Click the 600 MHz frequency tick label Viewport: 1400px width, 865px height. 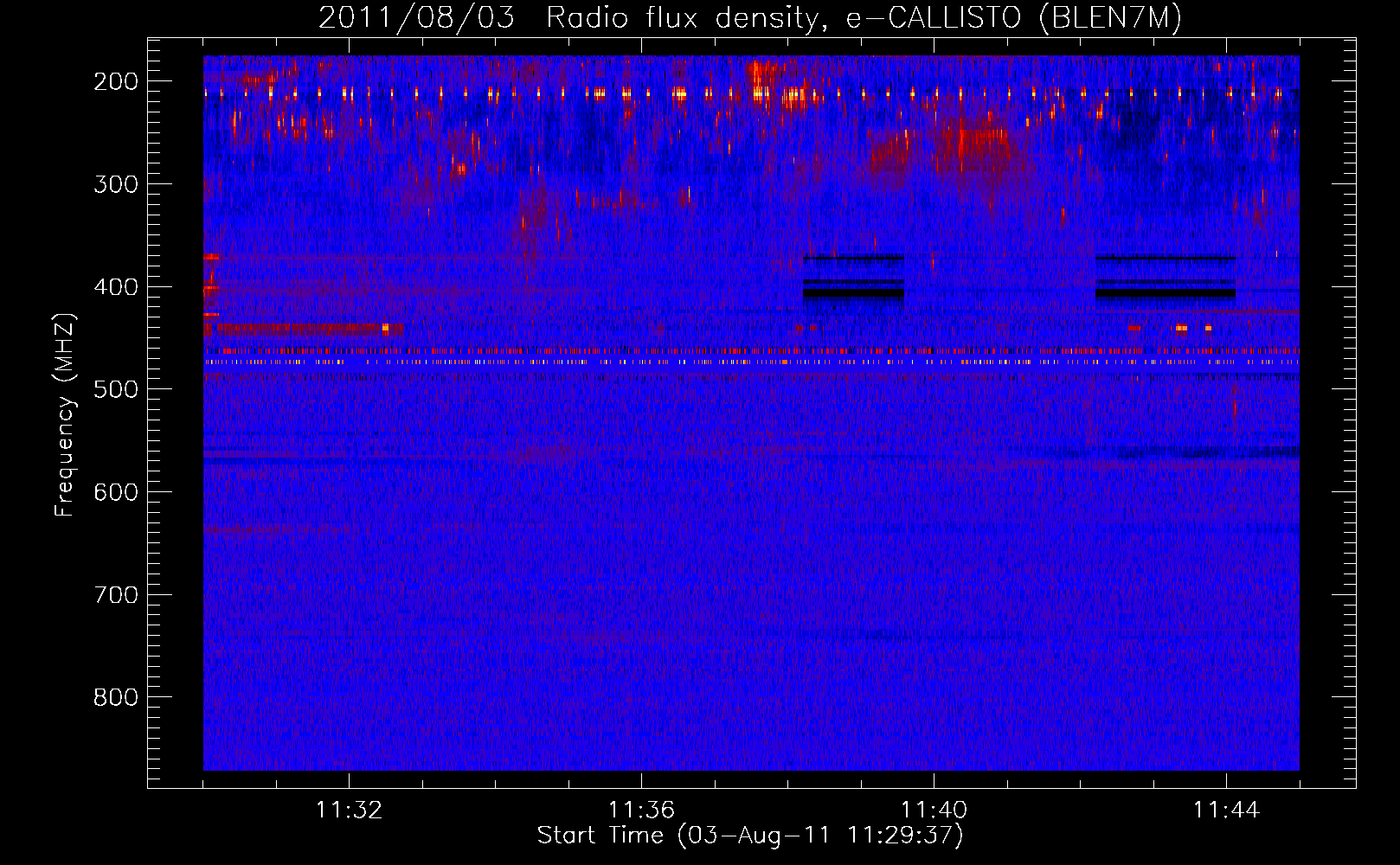(115, 492)
